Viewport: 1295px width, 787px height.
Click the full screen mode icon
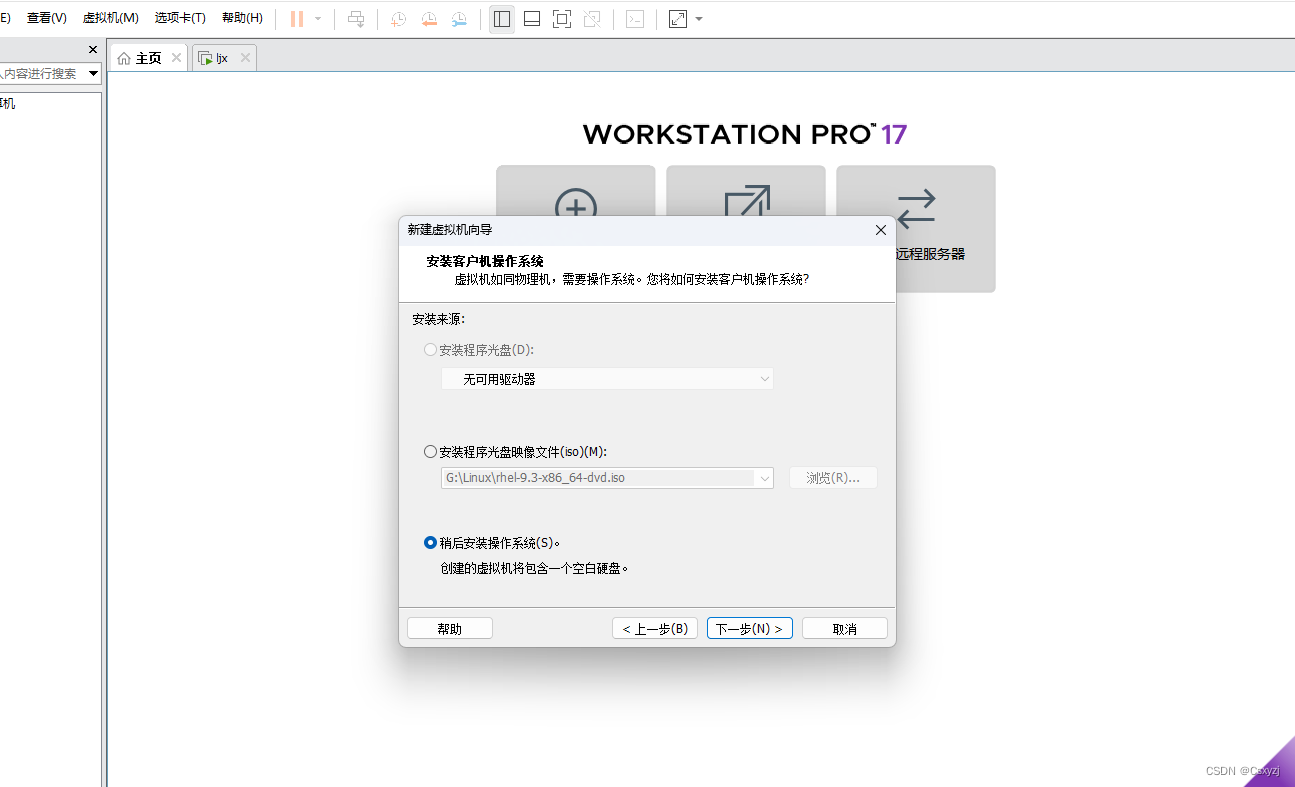[562, 19]
